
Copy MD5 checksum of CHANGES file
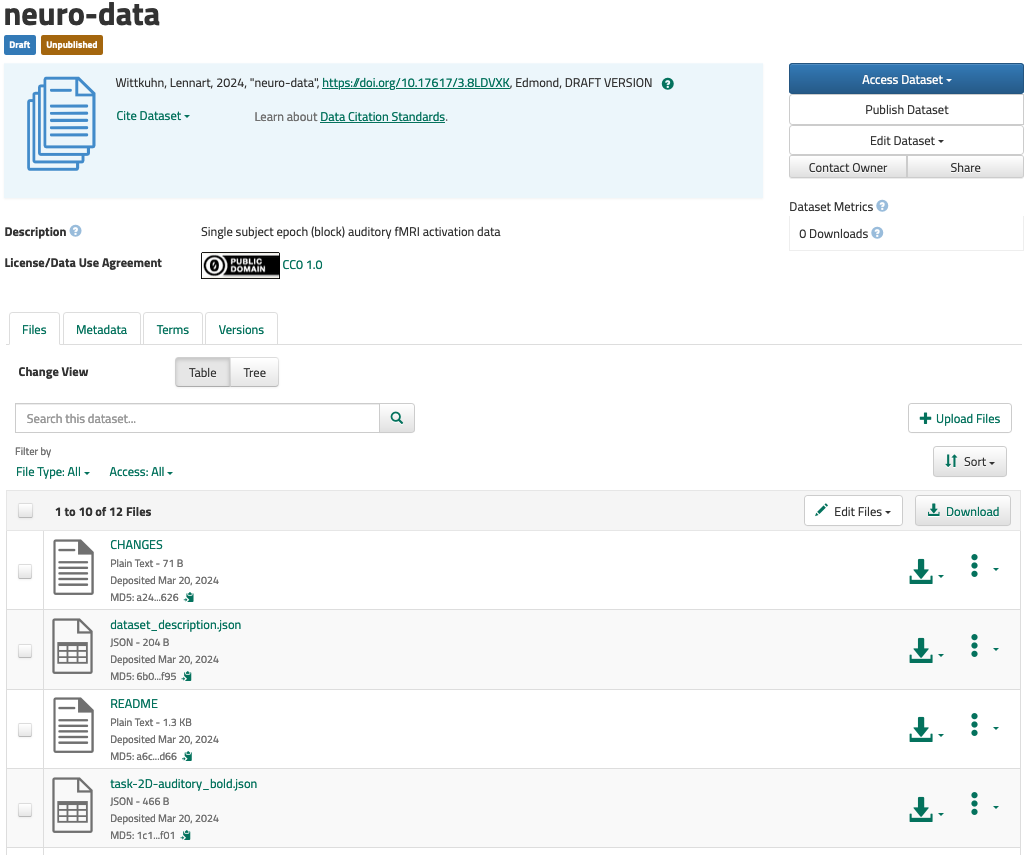pyautogui.click(x=189, y=598)
